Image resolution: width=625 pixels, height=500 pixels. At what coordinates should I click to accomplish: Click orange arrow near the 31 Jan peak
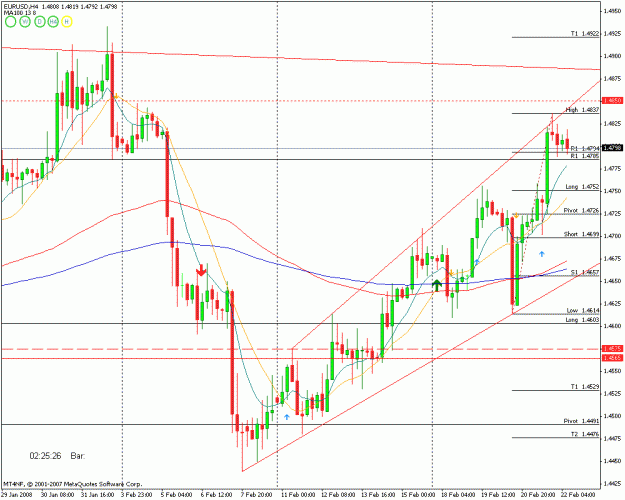[x=116, y=96]
